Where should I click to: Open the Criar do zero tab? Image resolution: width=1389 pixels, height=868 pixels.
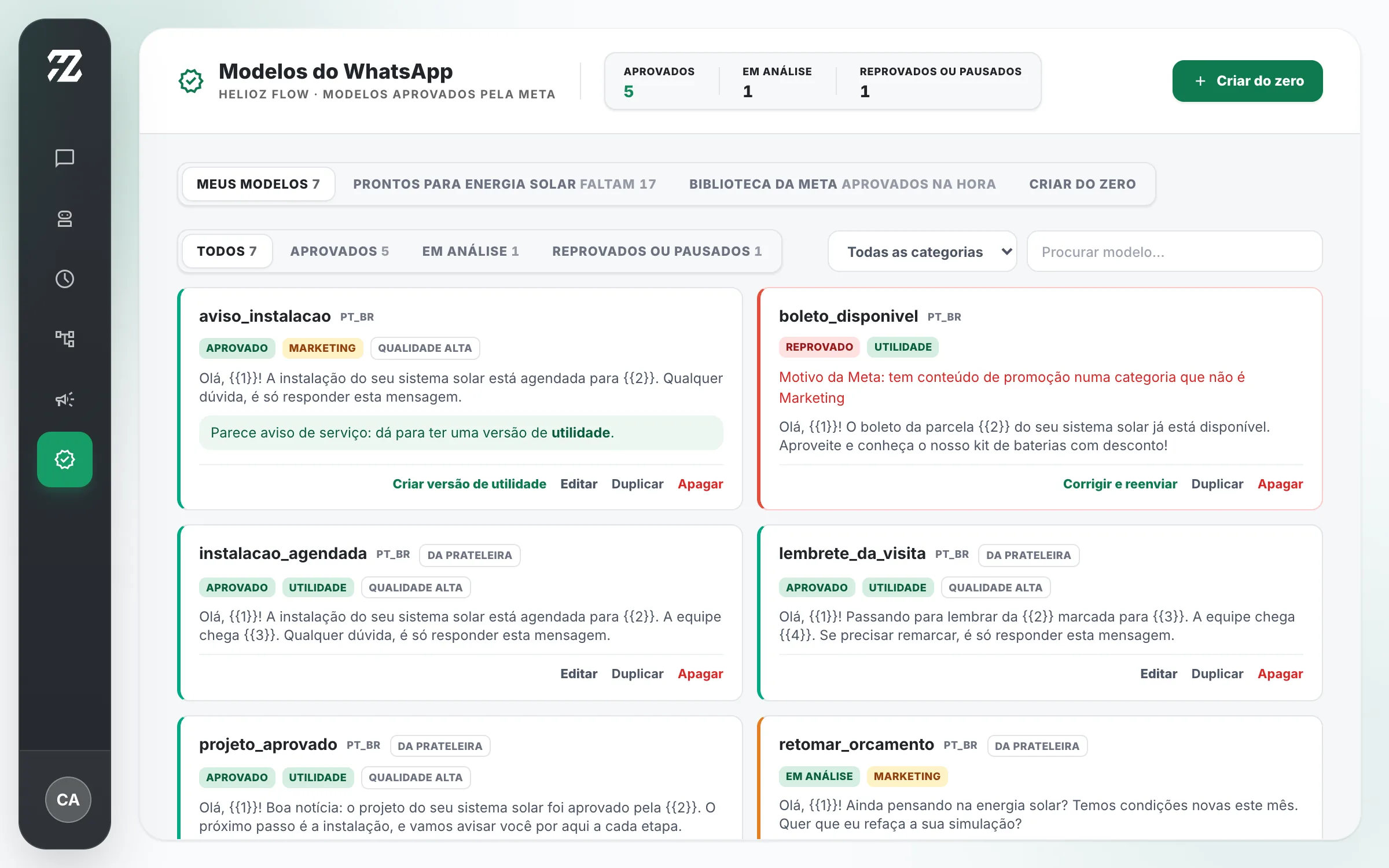click(x=1082, y=184)
